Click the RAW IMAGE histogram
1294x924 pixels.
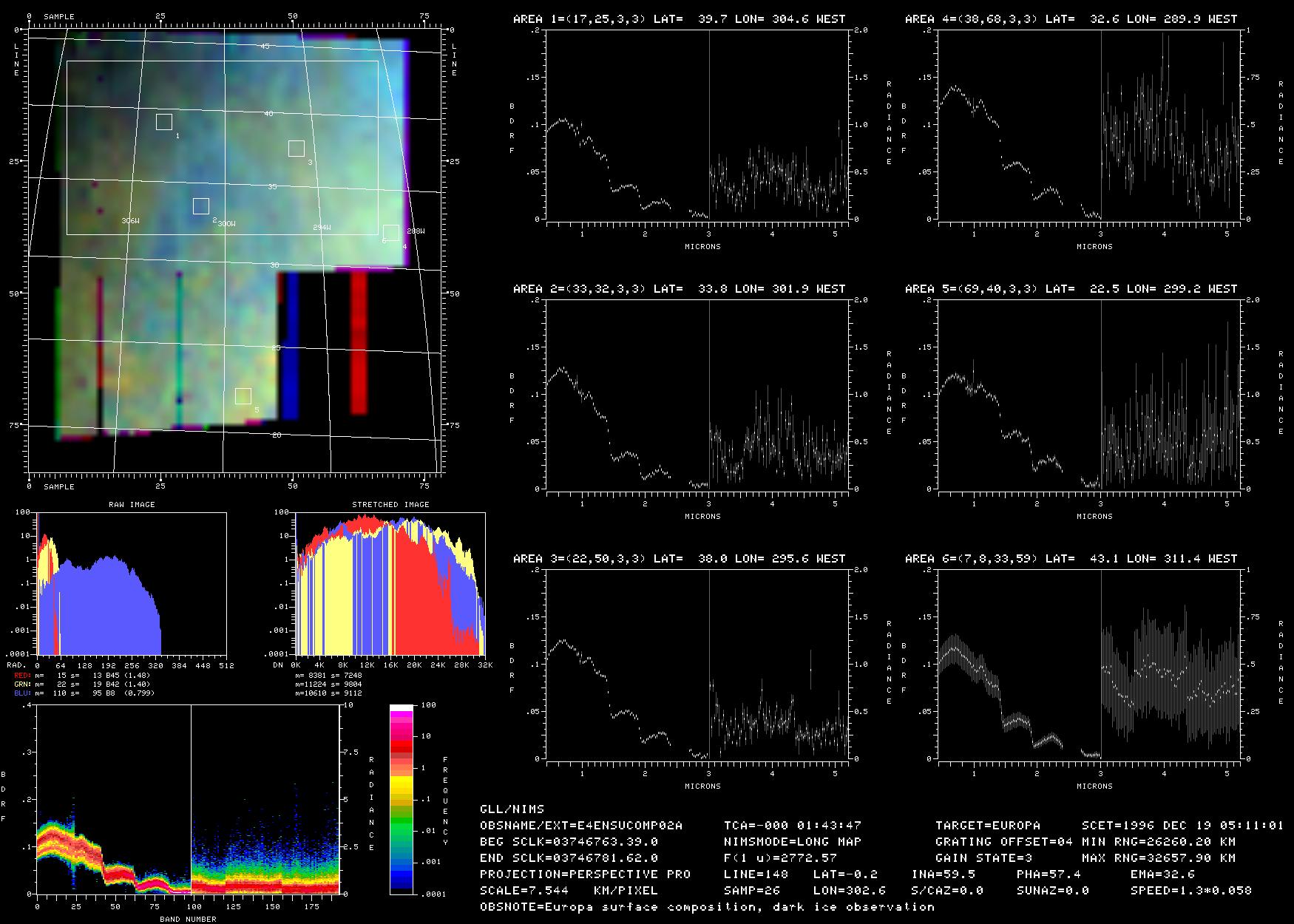132,583
